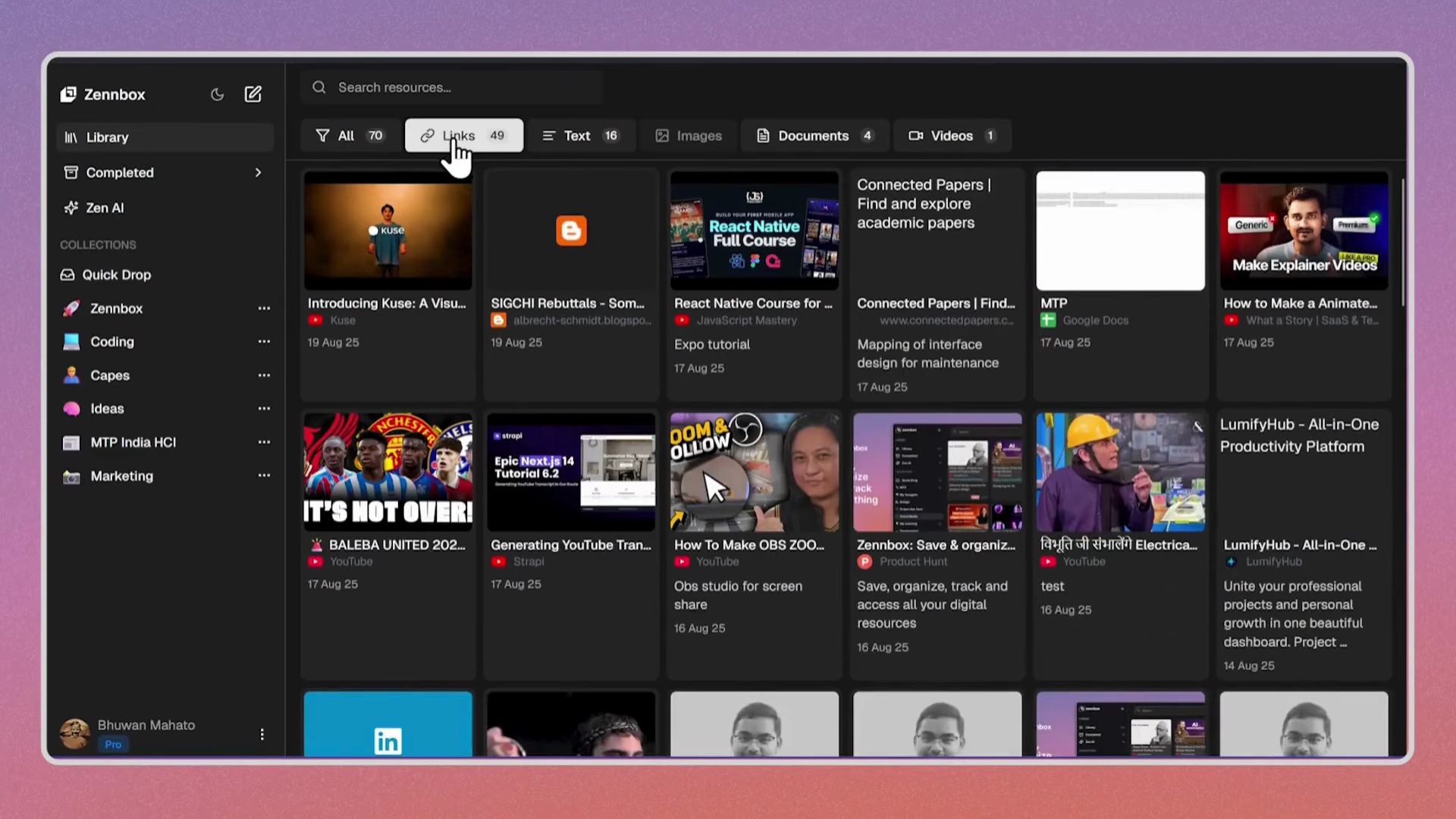Viewport: 1456px width, 819px height.
Task: Click the Zennbox logo icon
Action: click(68, 94)
